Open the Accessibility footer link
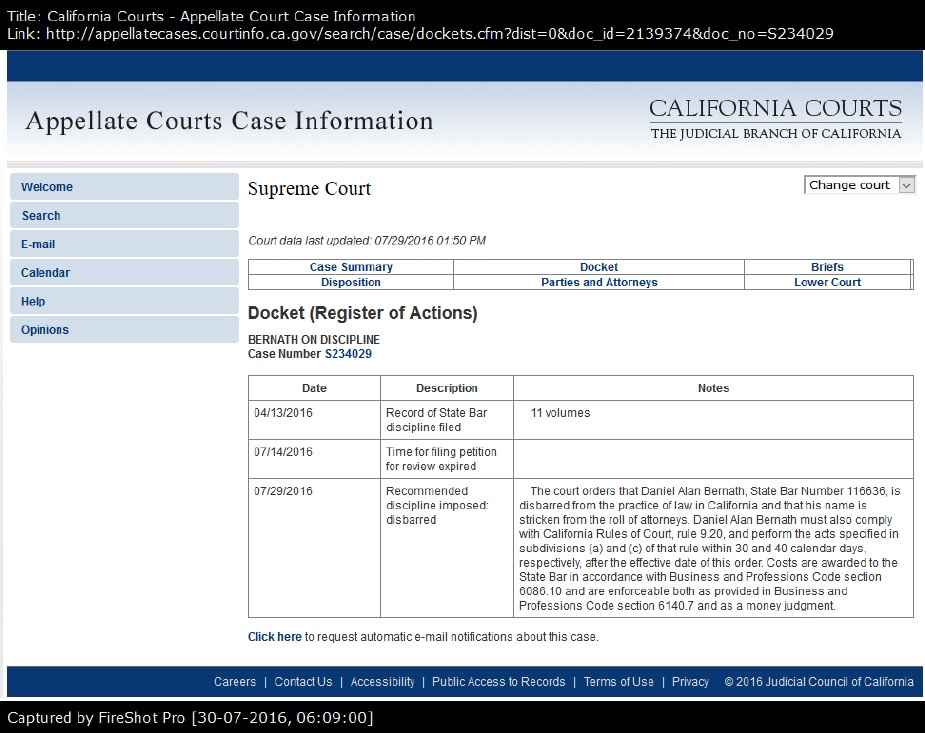 pyautogui.click(x=382, y=682)
